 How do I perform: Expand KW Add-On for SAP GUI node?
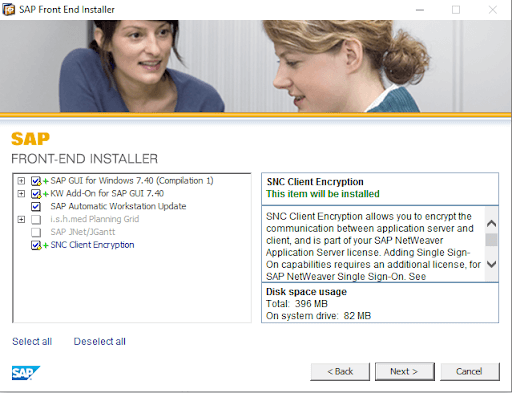tap(21, 194)
